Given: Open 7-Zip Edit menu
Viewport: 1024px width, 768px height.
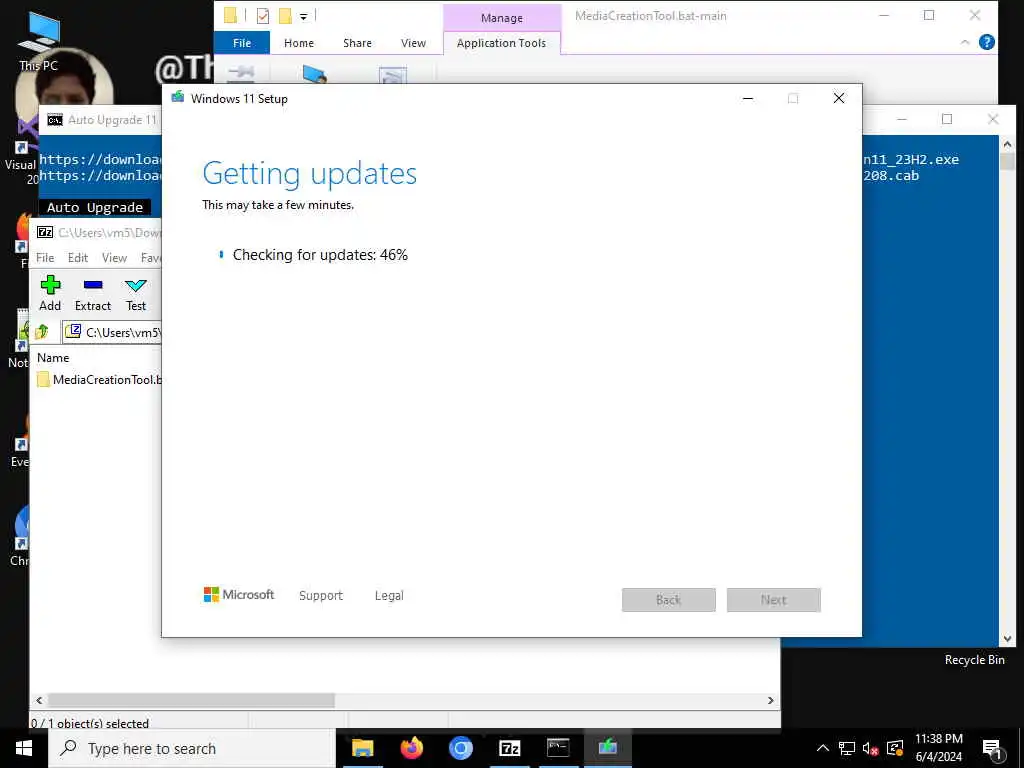Looking at the screenshot, I should point(78,258).
